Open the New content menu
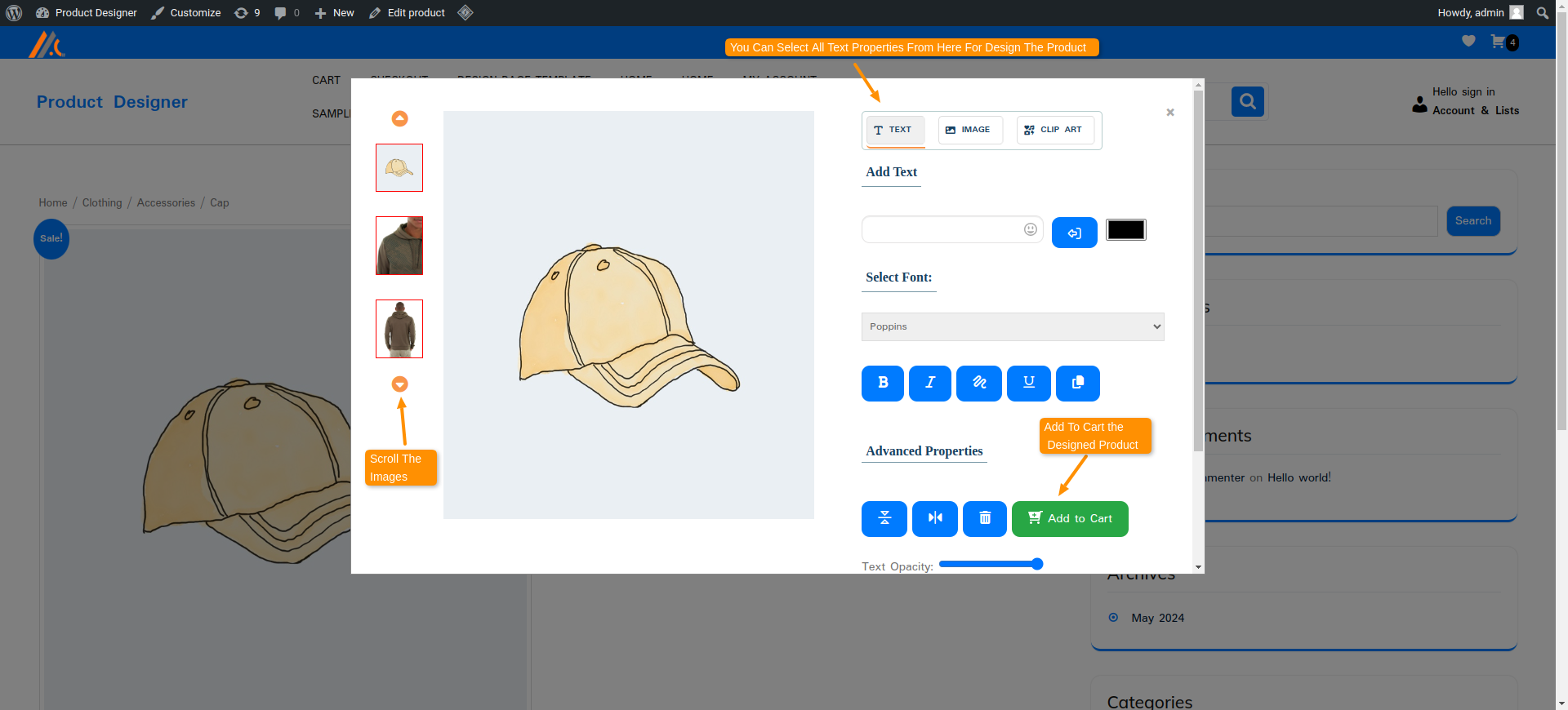Screen dimensions: 1568x710 [x=334, y=13]
